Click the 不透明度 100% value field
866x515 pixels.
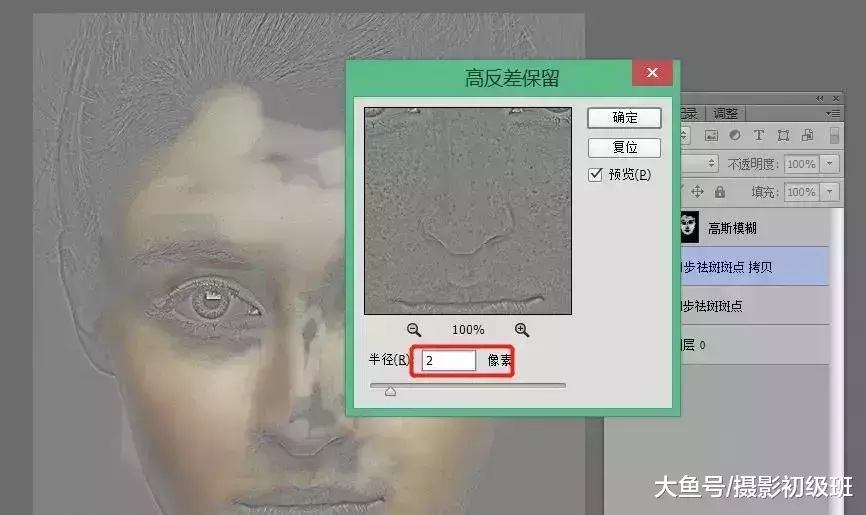(801, 164)
